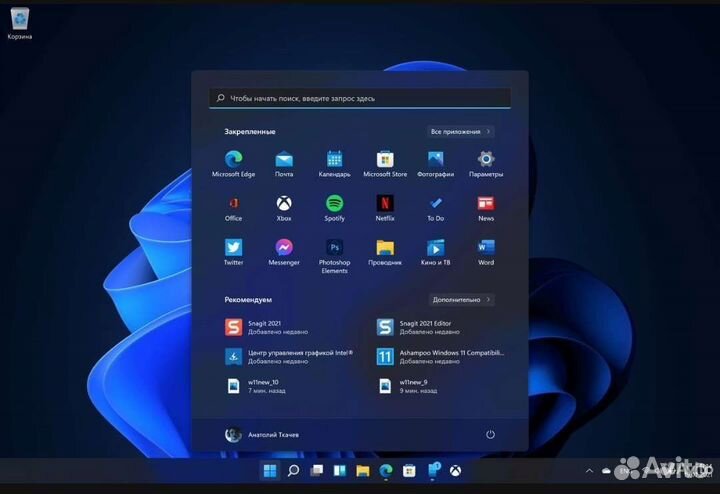Open Widgets from the taskbar

tap(339, 471)
